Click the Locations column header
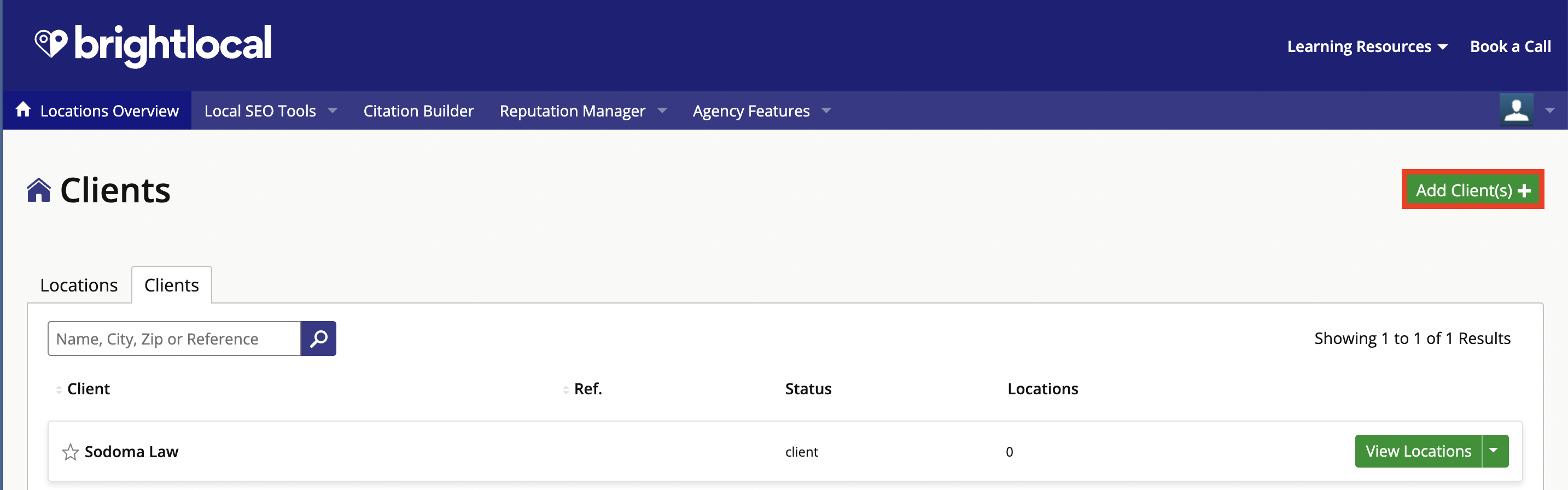 tap(1042, 389)
